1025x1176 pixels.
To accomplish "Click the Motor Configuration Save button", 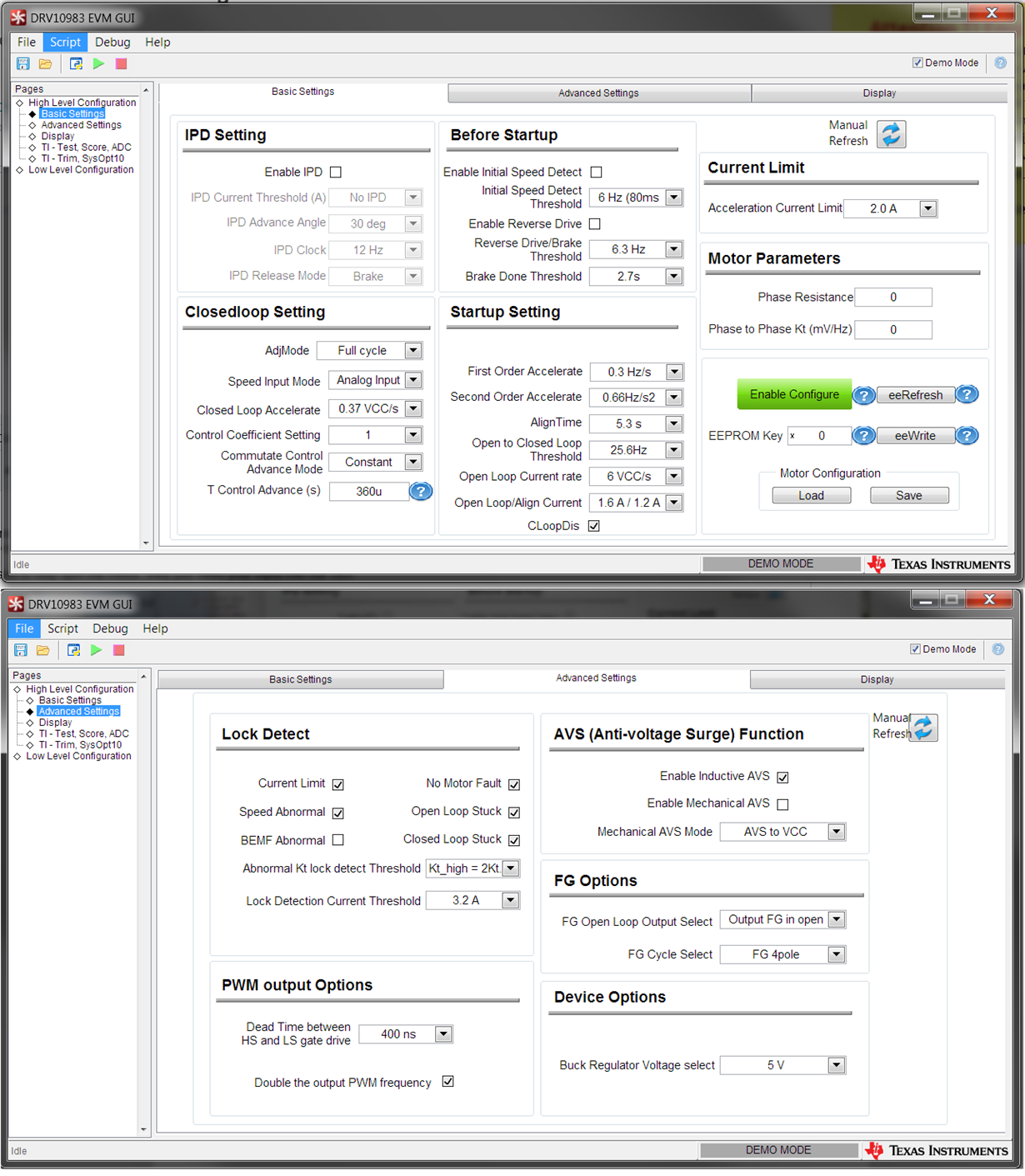I will tap(909, 495).
